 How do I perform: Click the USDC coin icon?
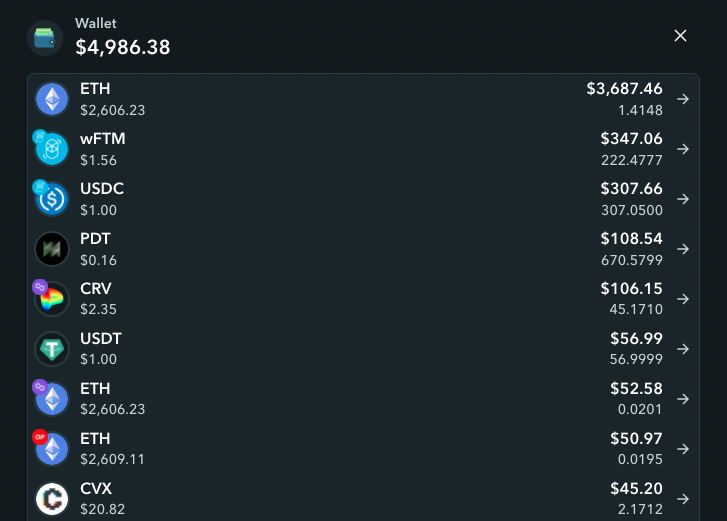[51, 198]
